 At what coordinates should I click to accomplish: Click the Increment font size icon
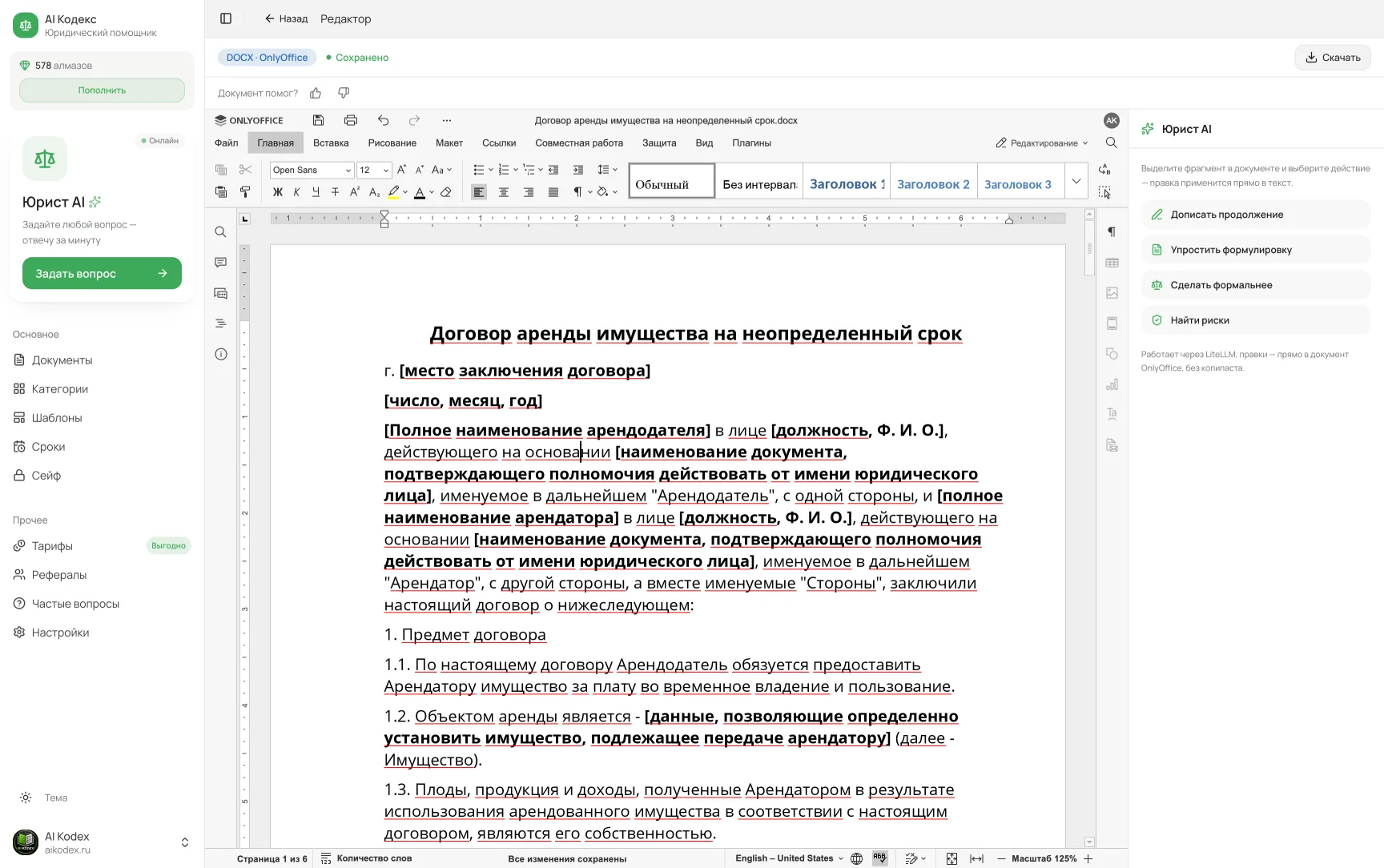pyautogui.click(x=401, y=170)
